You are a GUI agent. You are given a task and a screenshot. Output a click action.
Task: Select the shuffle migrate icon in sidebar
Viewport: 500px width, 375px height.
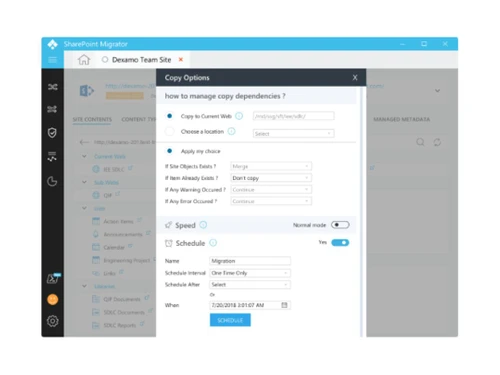pos(52,87)
